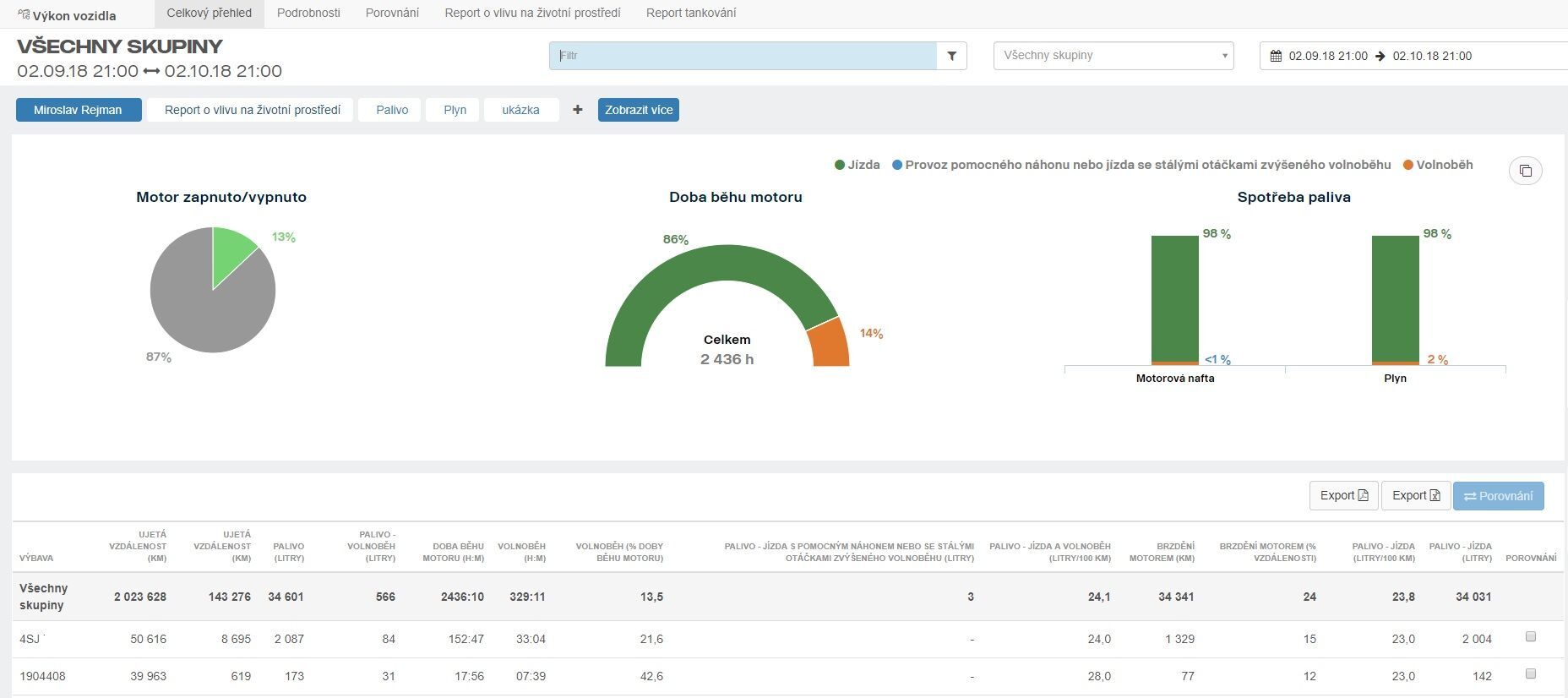The image size is (1568, 698).
Task: Click the 2436:10 engine runtime value
Action: (462, 597)
